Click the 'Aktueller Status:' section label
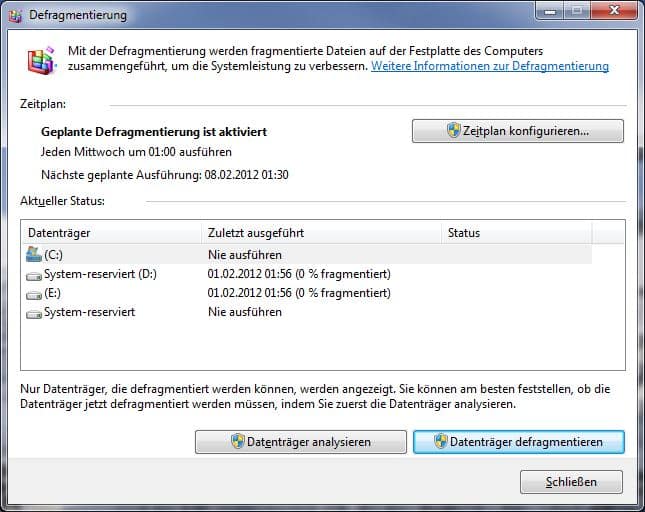Image resolution: width=645 pixels, height=512 pixels. tap(62, 201)
